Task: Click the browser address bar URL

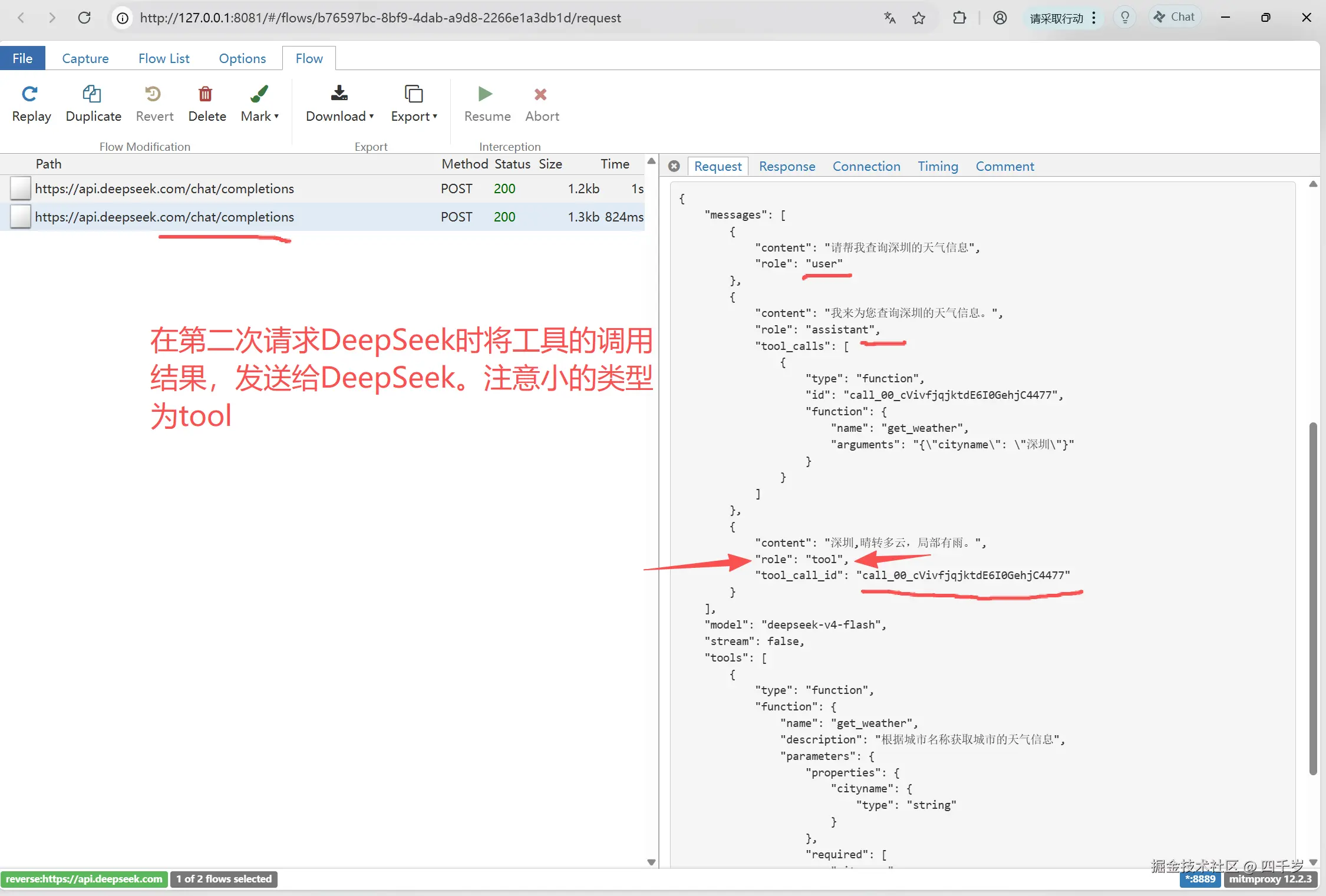Action: coord(380,18)
